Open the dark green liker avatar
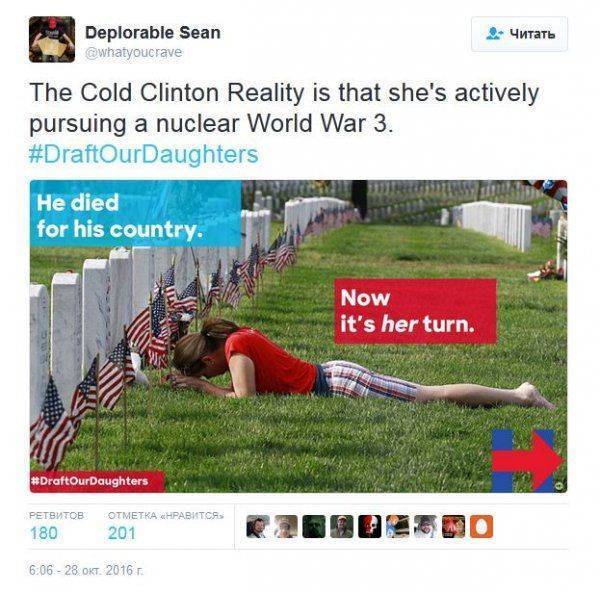 (x=314, y=527)
